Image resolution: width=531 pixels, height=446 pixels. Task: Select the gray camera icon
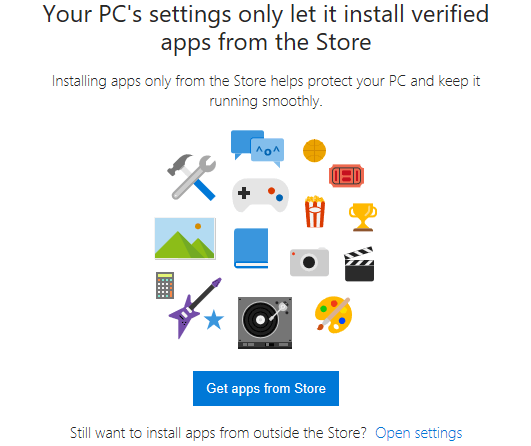[309, 261]
